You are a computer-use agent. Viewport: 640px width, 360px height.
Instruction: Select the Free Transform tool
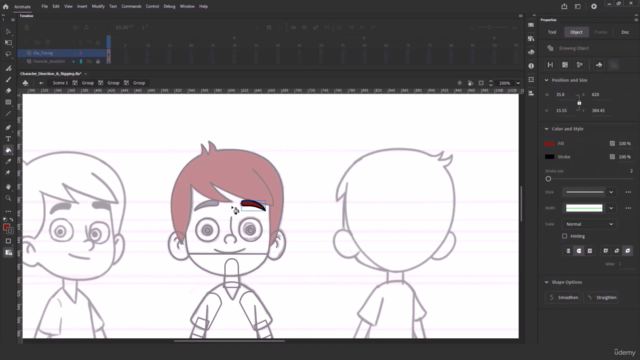click(x=8, y=42)
